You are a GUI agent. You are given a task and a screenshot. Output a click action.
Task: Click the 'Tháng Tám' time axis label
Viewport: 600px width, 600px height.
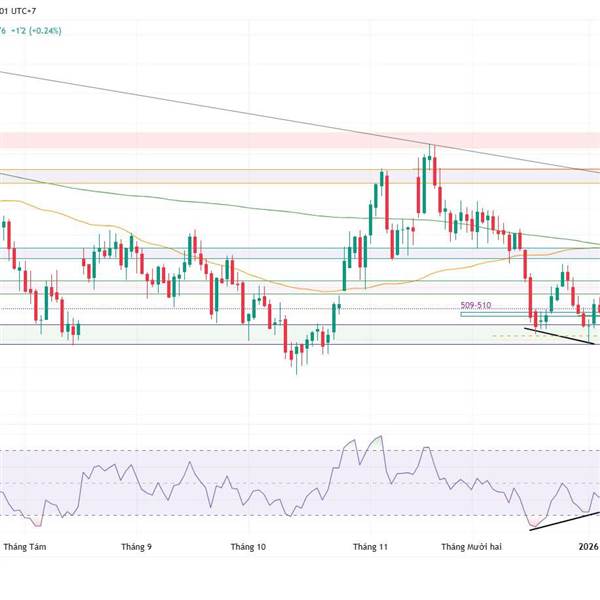click(25, 547)
